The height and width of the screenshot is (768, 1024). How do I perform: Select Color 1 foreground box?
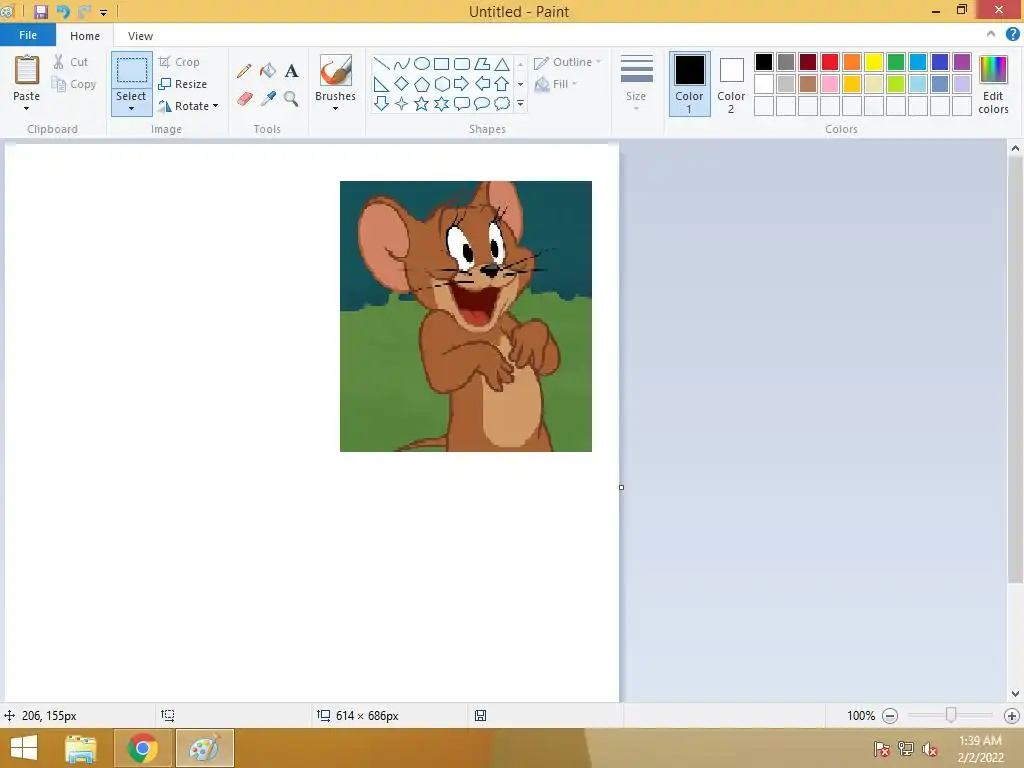(x=690, y=84)
